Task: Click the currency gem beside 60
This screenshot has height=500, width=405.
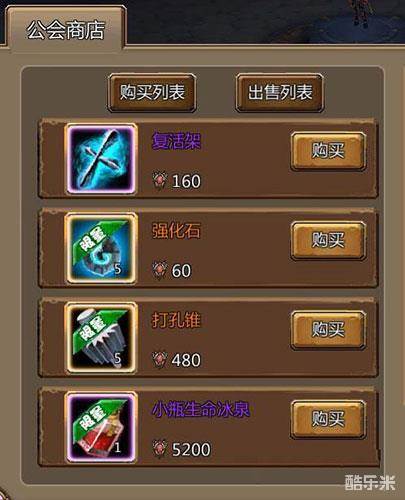Action: [159, 270]
